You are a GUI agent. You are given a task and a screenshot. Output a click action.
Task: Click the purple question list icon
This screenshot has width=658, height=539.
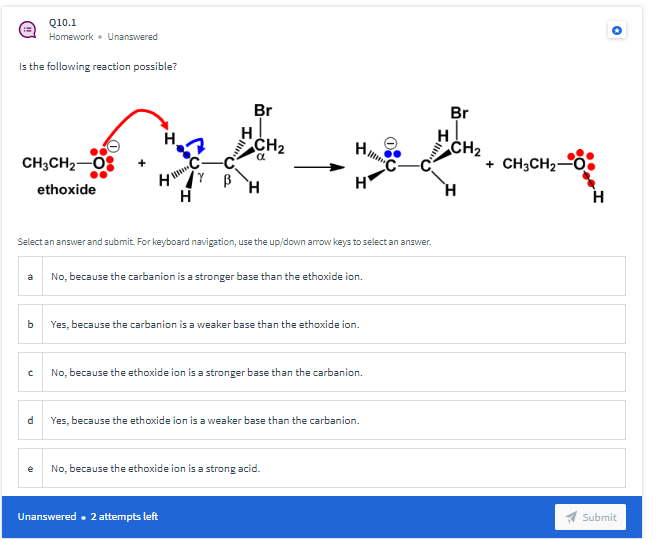coord(27,30)
